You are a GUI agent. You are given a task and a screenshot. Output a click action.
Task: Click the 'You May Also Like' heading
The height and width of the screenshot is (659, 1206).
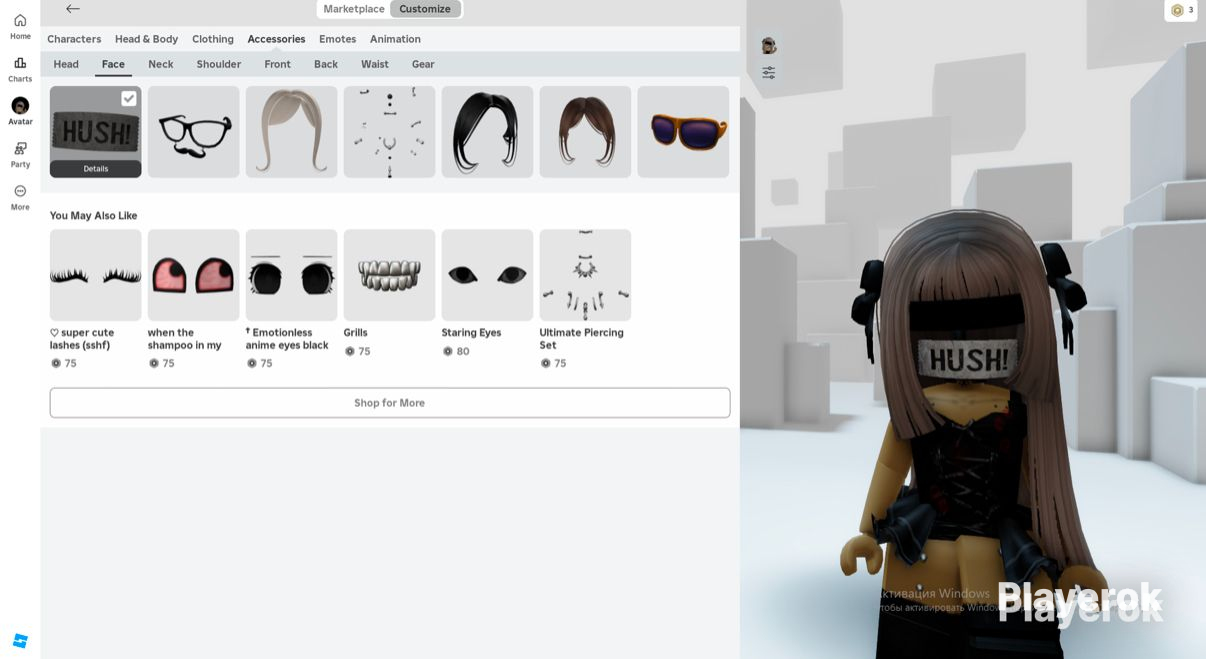(94, 216)
